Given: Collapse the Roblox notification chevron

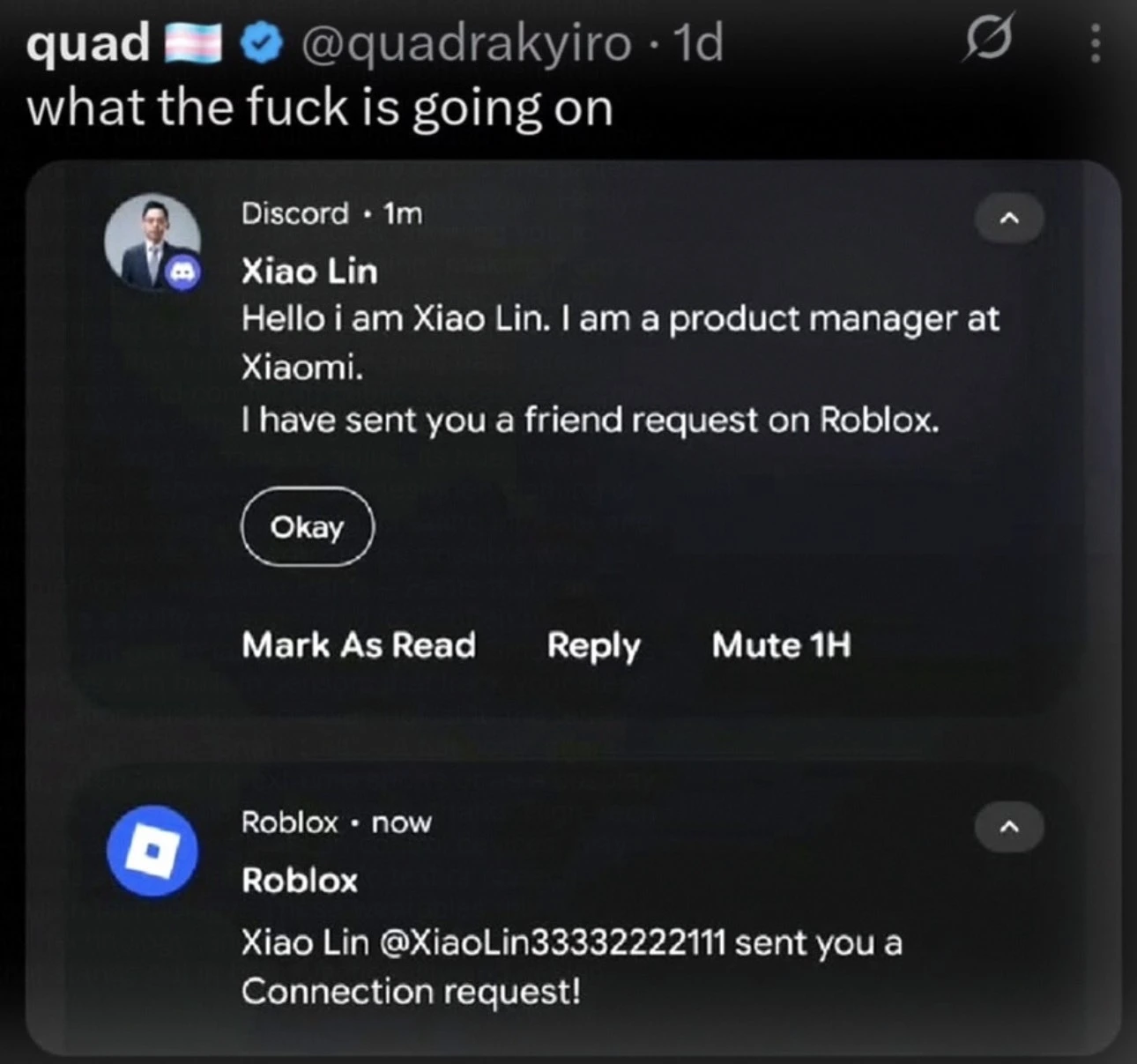Looking at the screenshot, I should (1009, 827).
